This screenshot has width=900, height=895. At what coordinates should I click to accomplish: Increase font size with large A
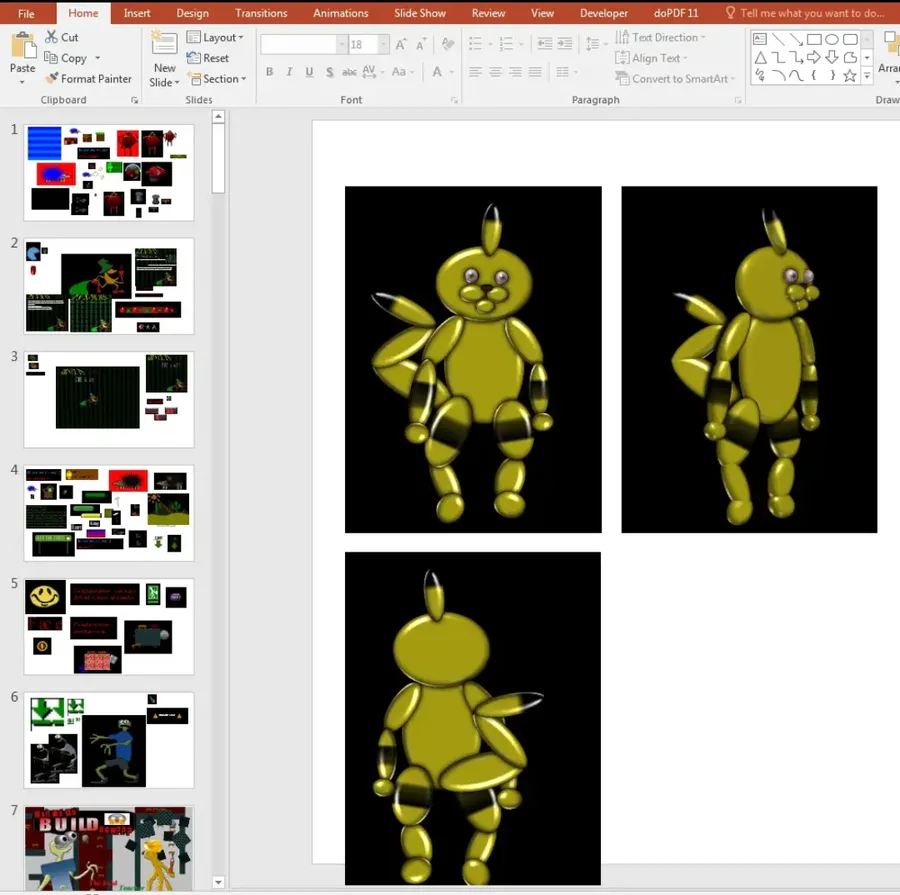point(401,44)
